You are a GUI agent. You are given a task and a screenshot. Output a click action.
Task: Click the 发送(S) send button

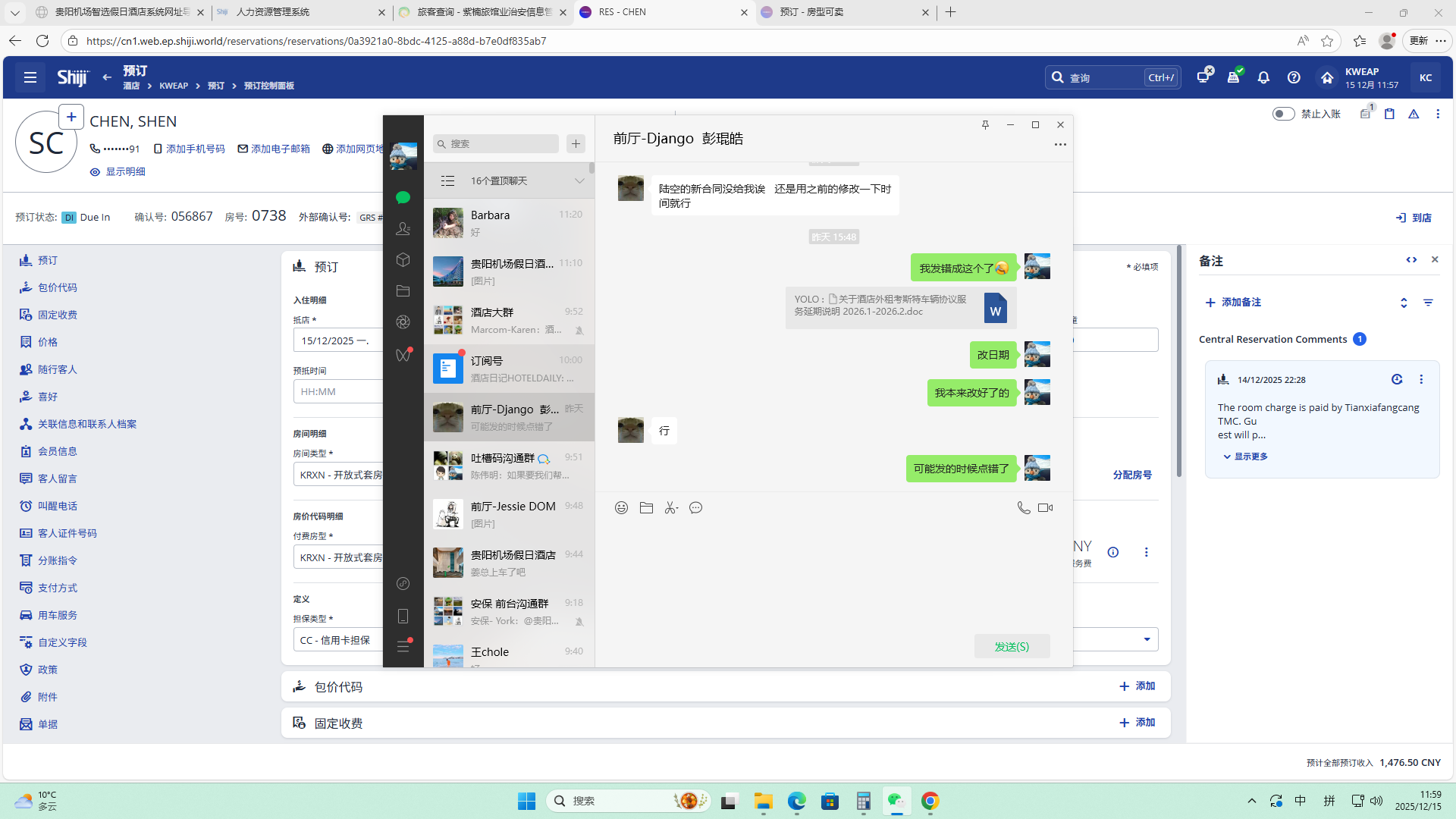point(1012,646)
